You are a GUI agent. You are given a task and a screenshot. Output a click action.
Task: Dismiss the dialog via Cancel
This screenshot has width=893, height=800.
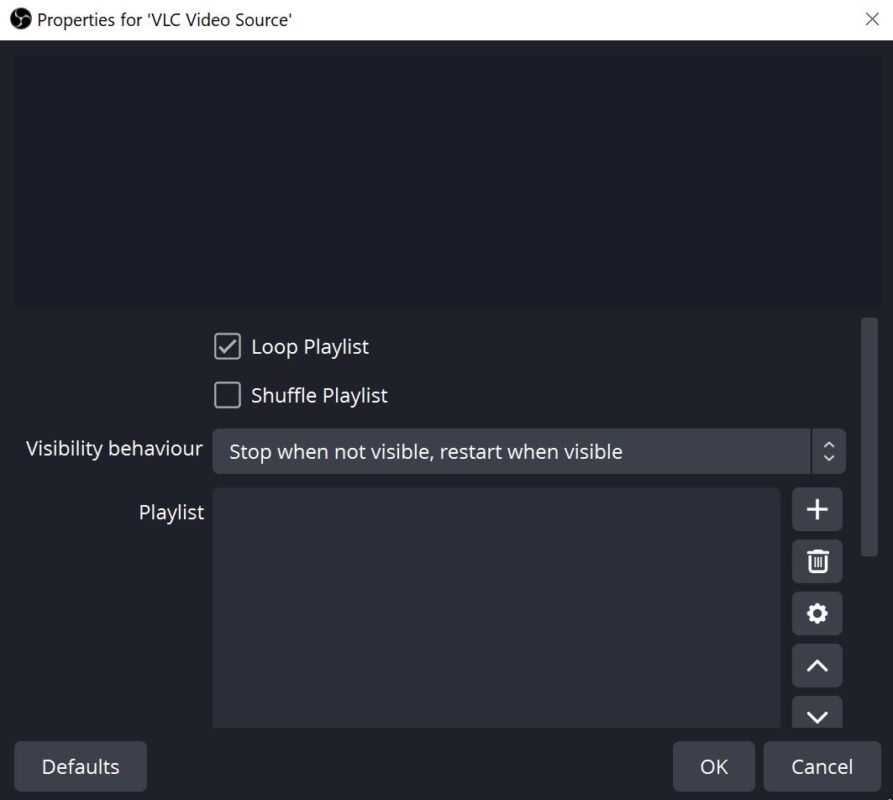coord(822,766)
